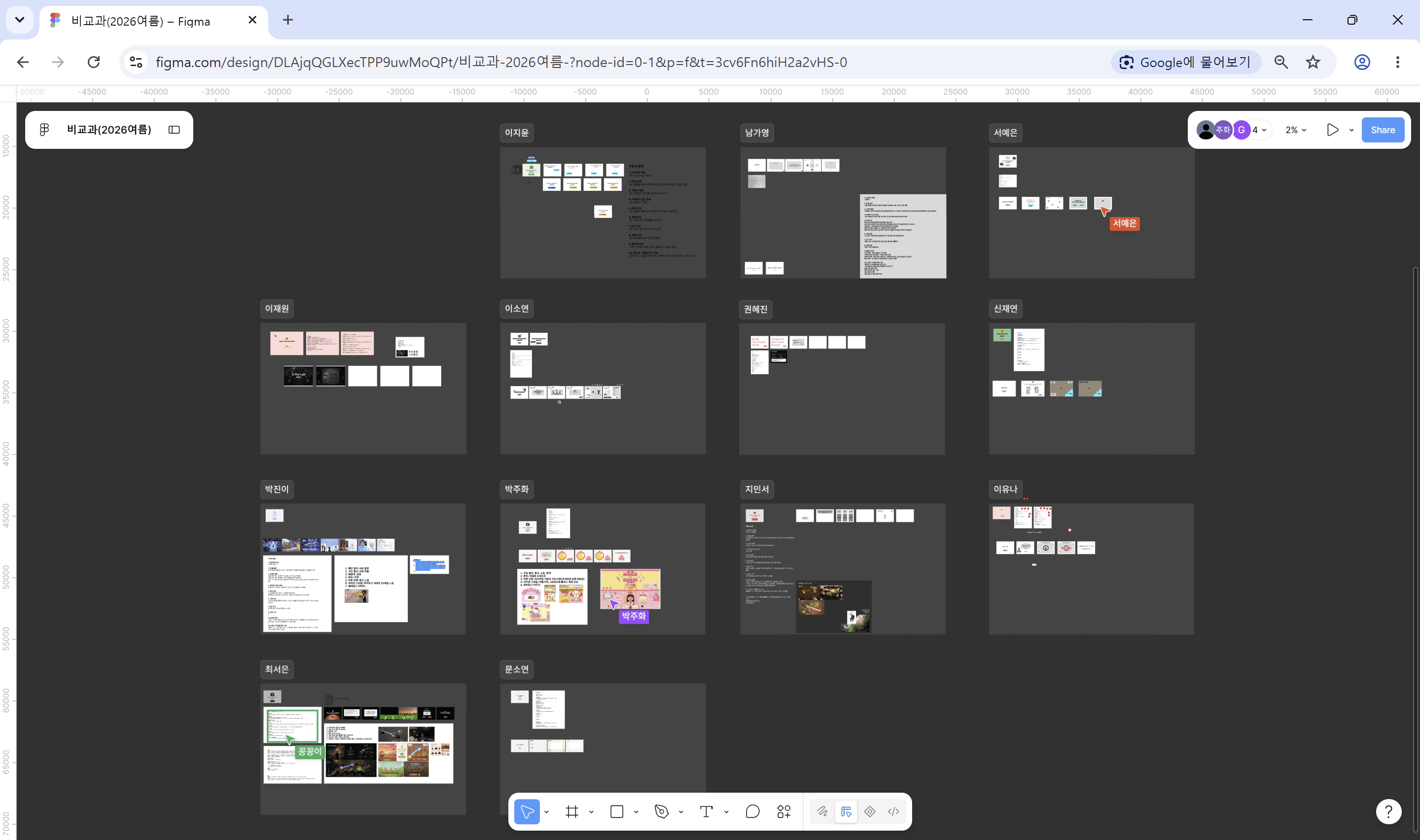Open the Figma main menu icon
This screenshot has width=1420, height=840.
[x=44, y=130]
